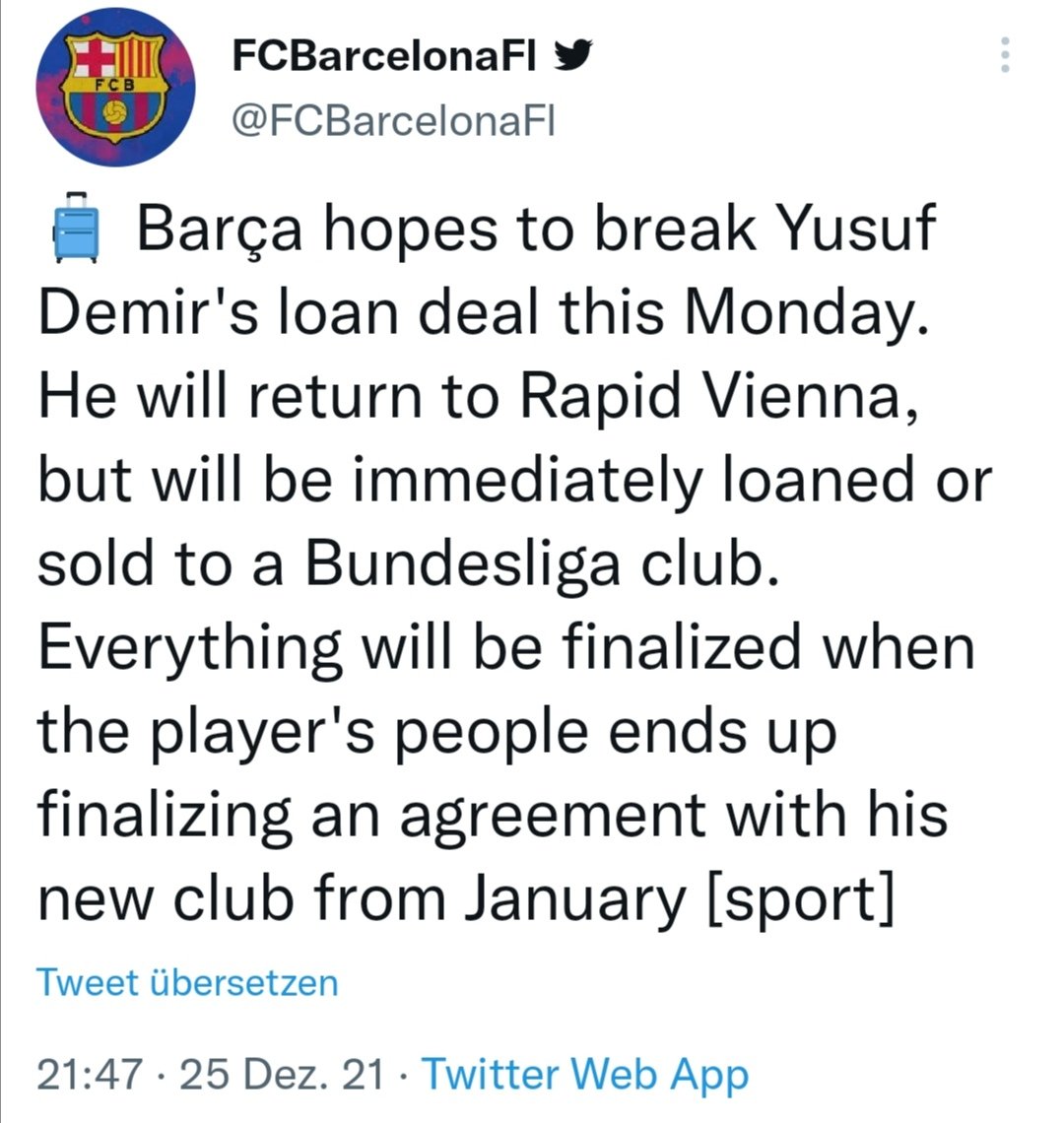
Task: Open the Twitter Web App source link
Action: click(584, 1075)
